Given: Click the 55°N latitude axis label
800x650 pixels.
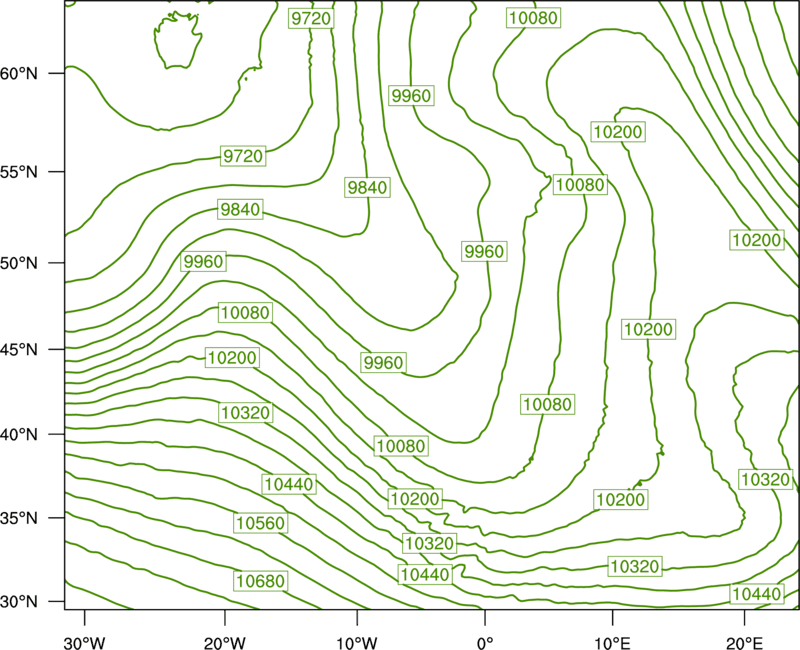Looking at the screenshot, I should tap(19, 172).
